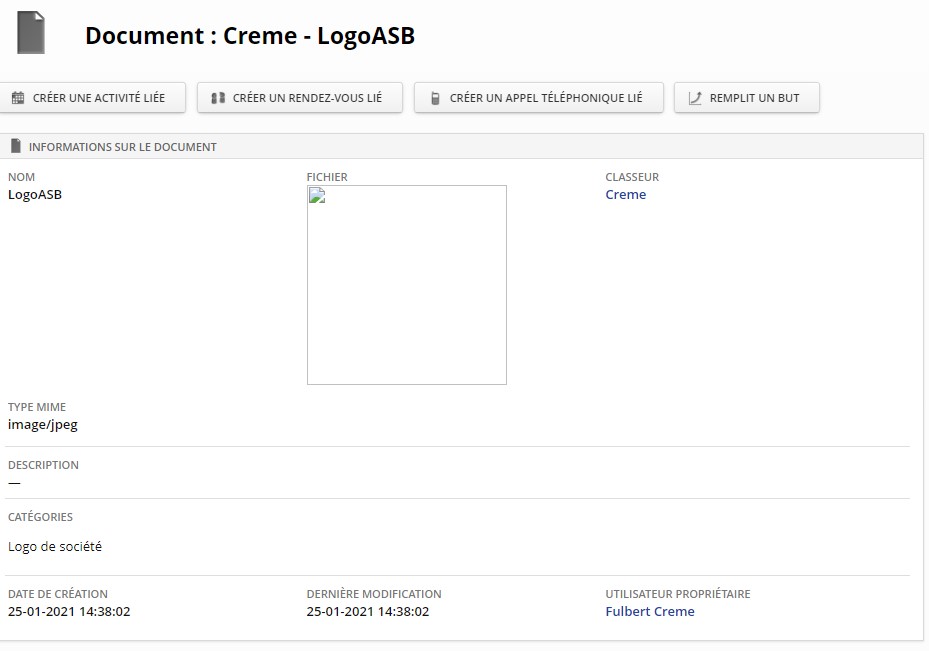
Task: Open the Creme classeur link
Action: pyautogui.click(x=625, y=194)
